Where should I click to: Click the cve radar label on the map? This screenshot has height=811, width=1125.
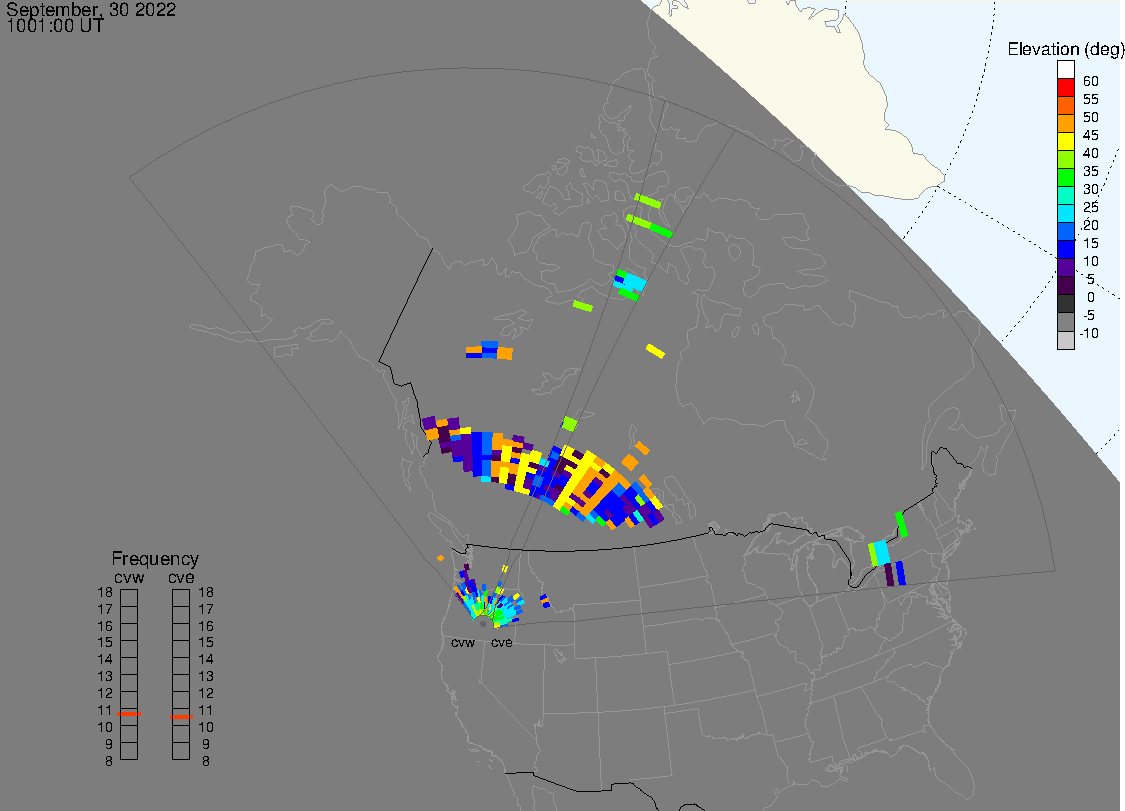pyautogui.click(x=502, y=642)
